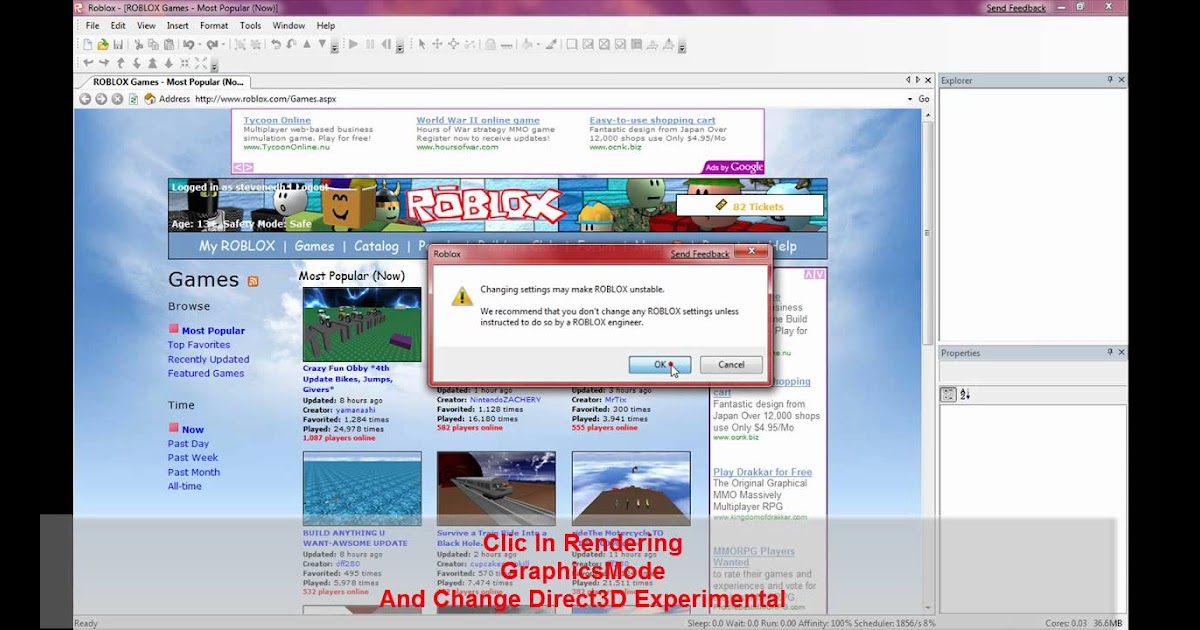Open the Edit menu
This screenshot has height=630, width=1200.
tap(118, 26)
